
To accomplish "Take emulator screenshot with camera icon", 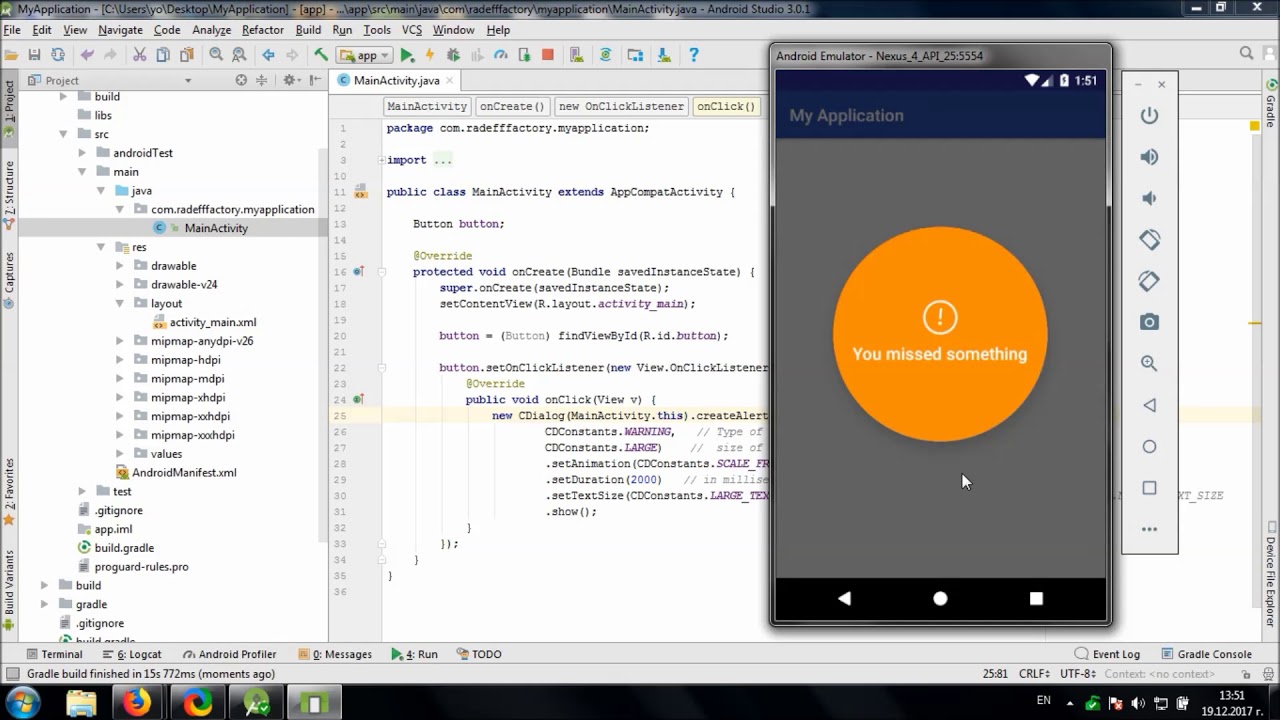I will coord(1149,322).
